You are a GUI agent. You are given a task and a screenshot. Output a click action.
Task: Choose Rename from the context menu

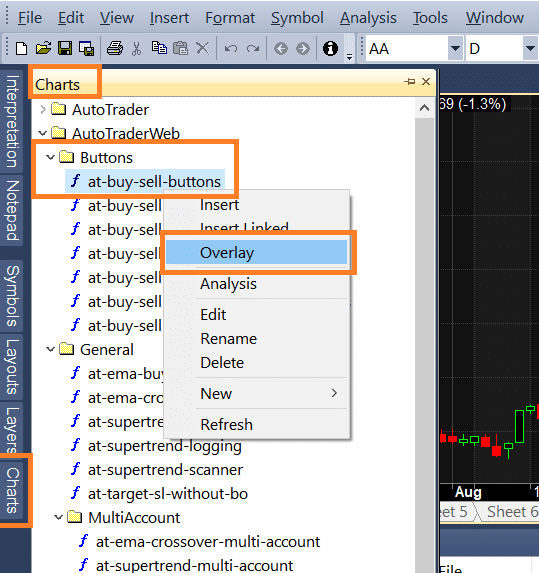click(257, 338)
